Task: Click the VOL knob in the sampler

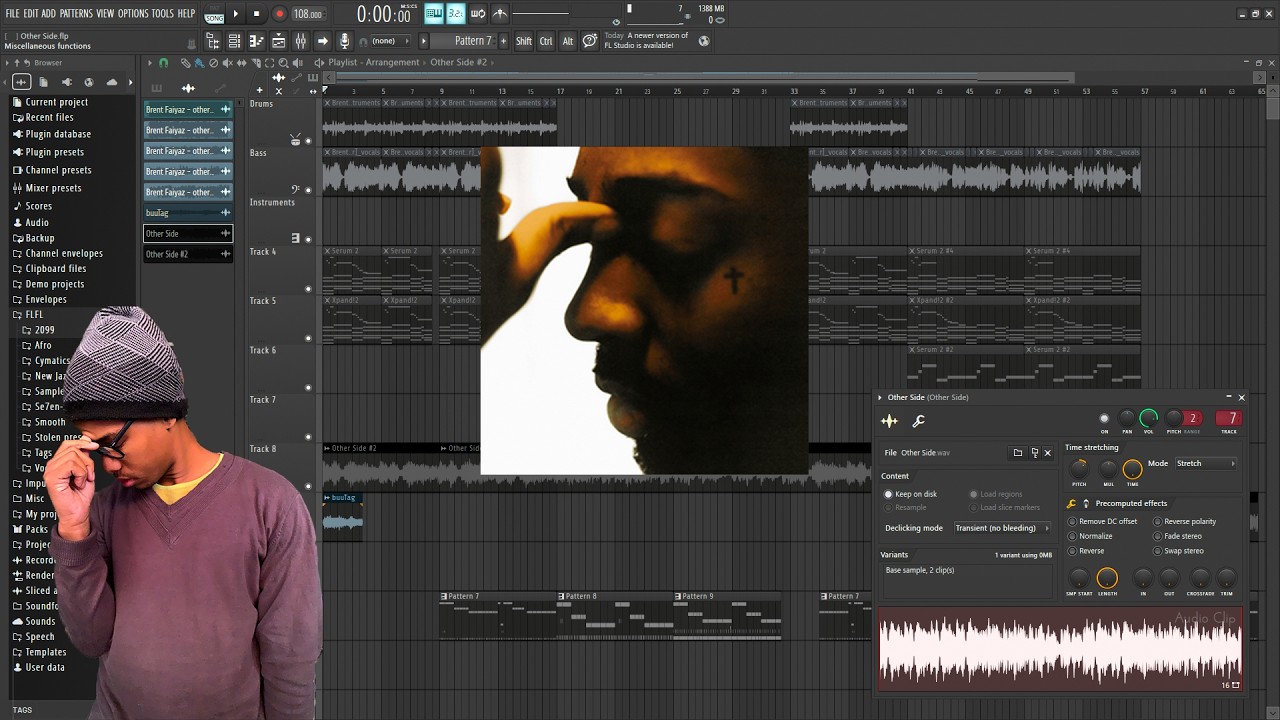Action: [1149, 418]
